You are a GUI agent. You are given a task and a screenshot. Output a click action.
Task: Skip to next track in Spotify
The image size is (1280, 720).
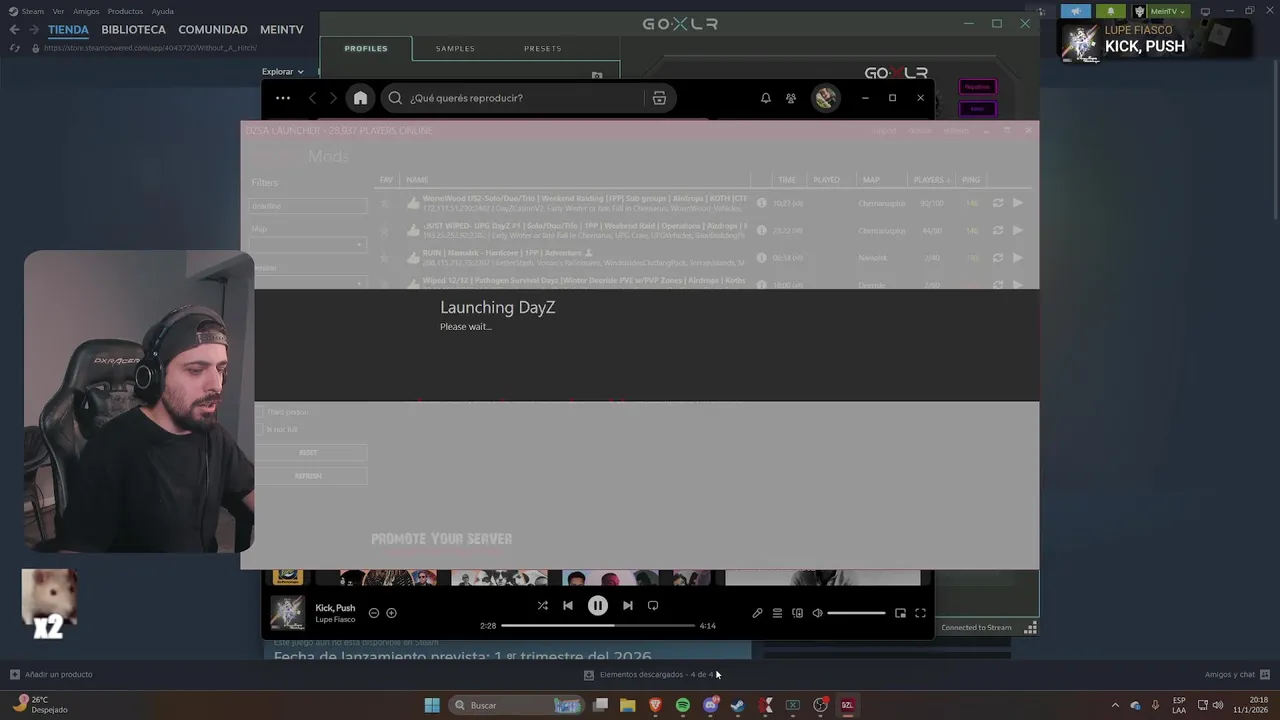pyautogui.click(x=627, y=605)
